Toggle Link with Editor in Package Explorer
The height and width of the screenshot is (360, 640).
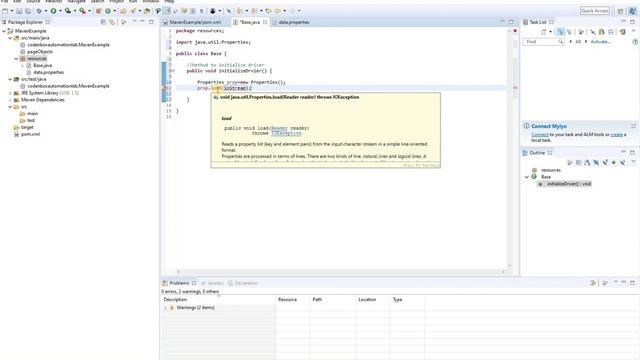(x=111, y=22)
